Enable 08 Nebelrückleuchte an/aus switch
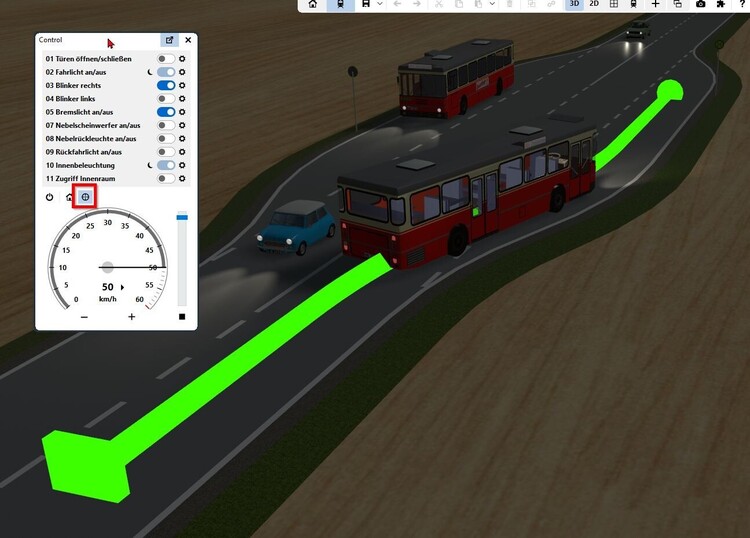The height and width of the screenshot is (538, 750). 166,139
